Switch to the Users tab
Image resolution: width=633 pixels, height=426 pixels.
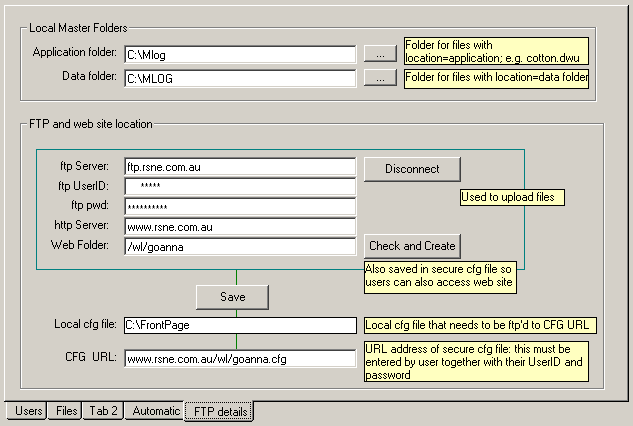[x=29, y=411]
